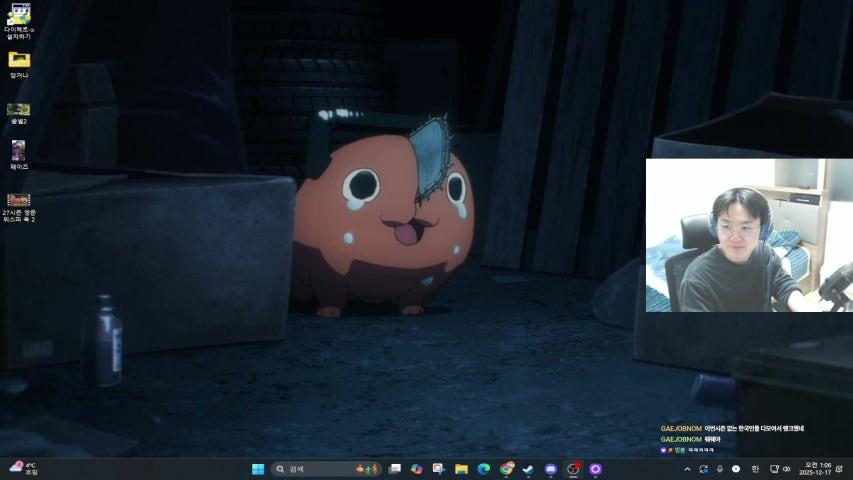Open the clock and date calendar flyout

click(817, 469)
